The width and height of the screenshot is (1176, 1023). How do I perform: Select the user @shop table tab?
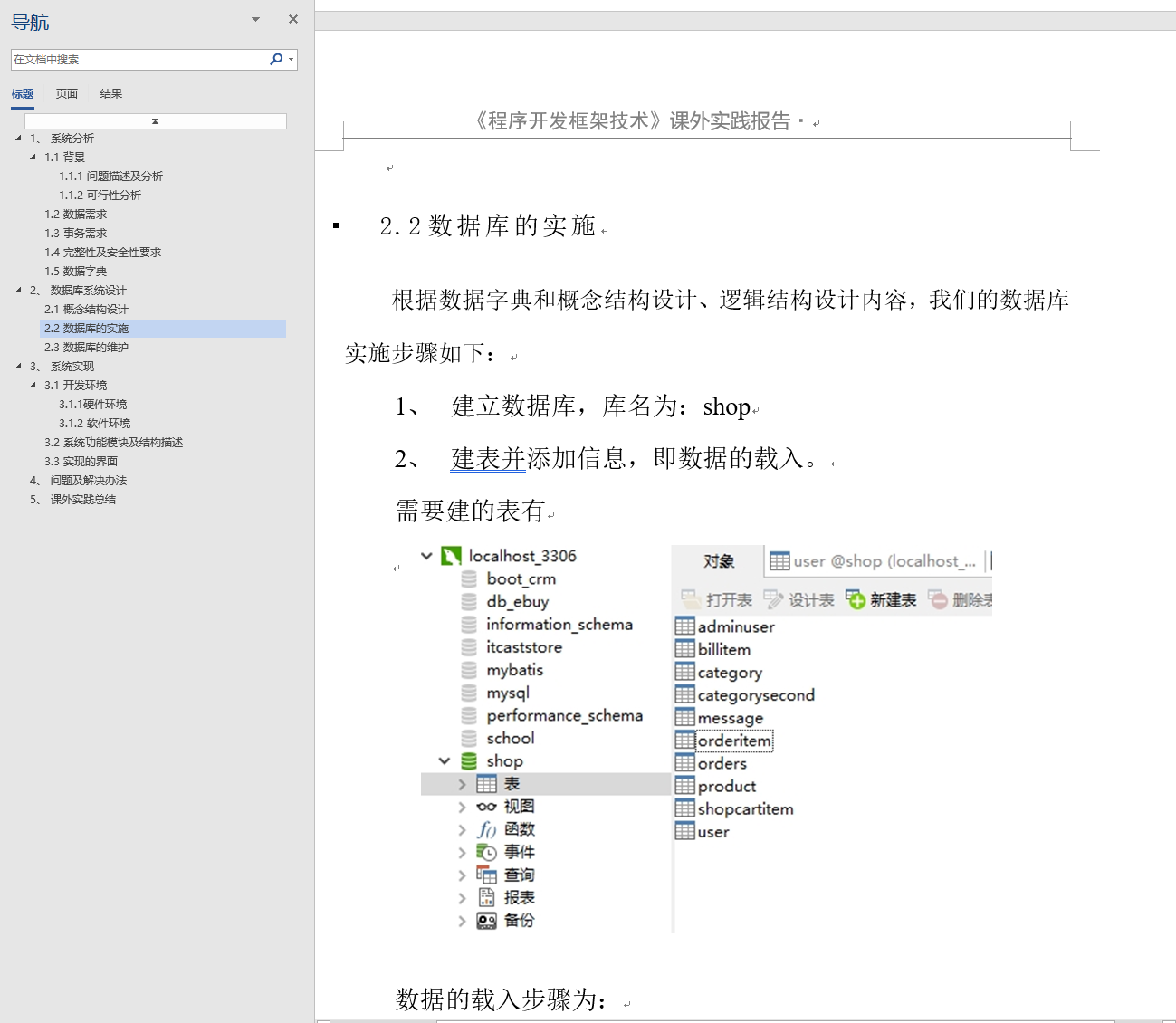pyautogui.click(x=875, y=560)
